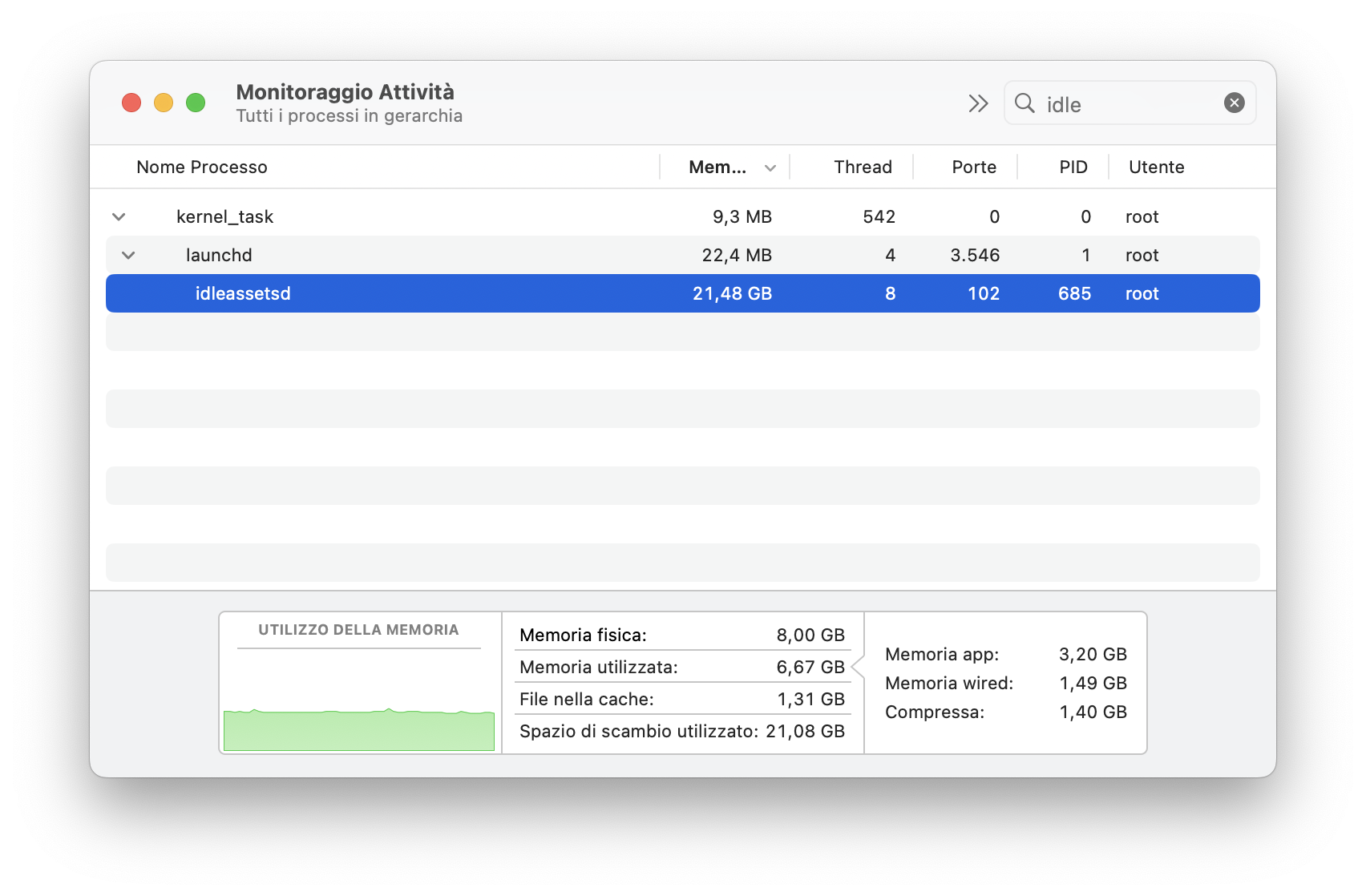Click the 21,48 GB memory value
The height and width of the screenshot is (896, 1366).
(x=732, y=293)
